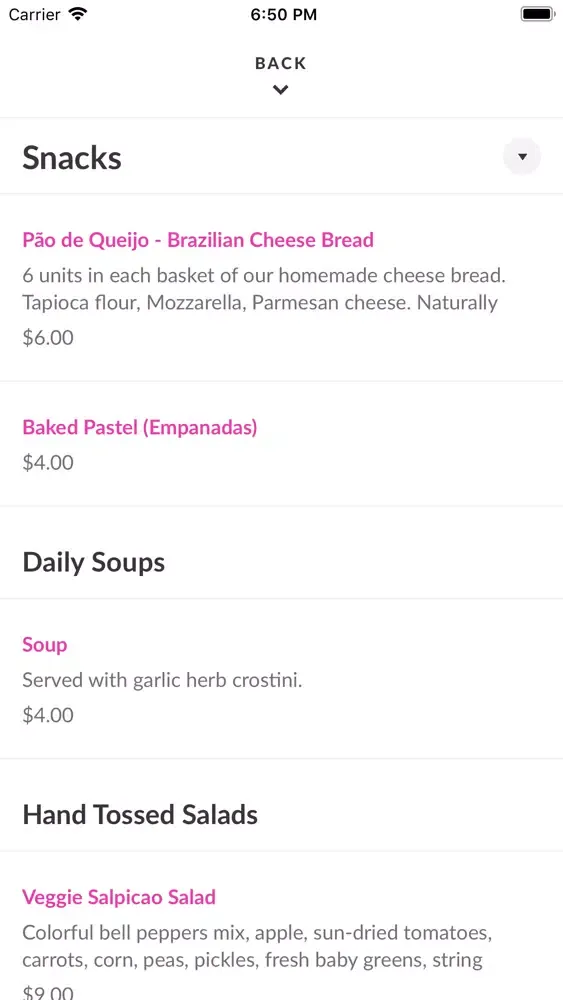The height and width of the screenshot is (1000, 563).
Task: Select Pão de Queijo Brazilian Cheese Bread
Action: pyautogui.click(x=198, y=240)
